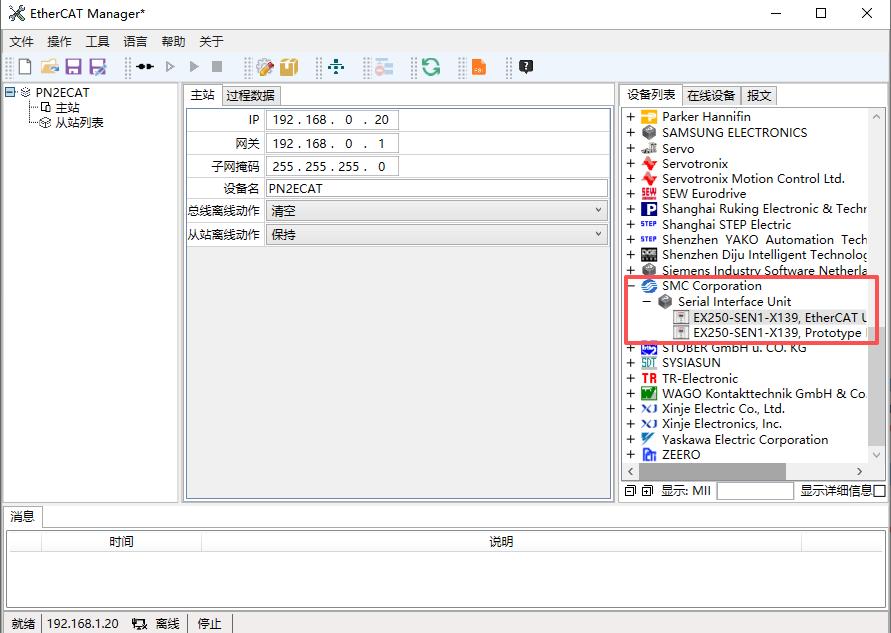Expand all device tree nodes icon

647,490
